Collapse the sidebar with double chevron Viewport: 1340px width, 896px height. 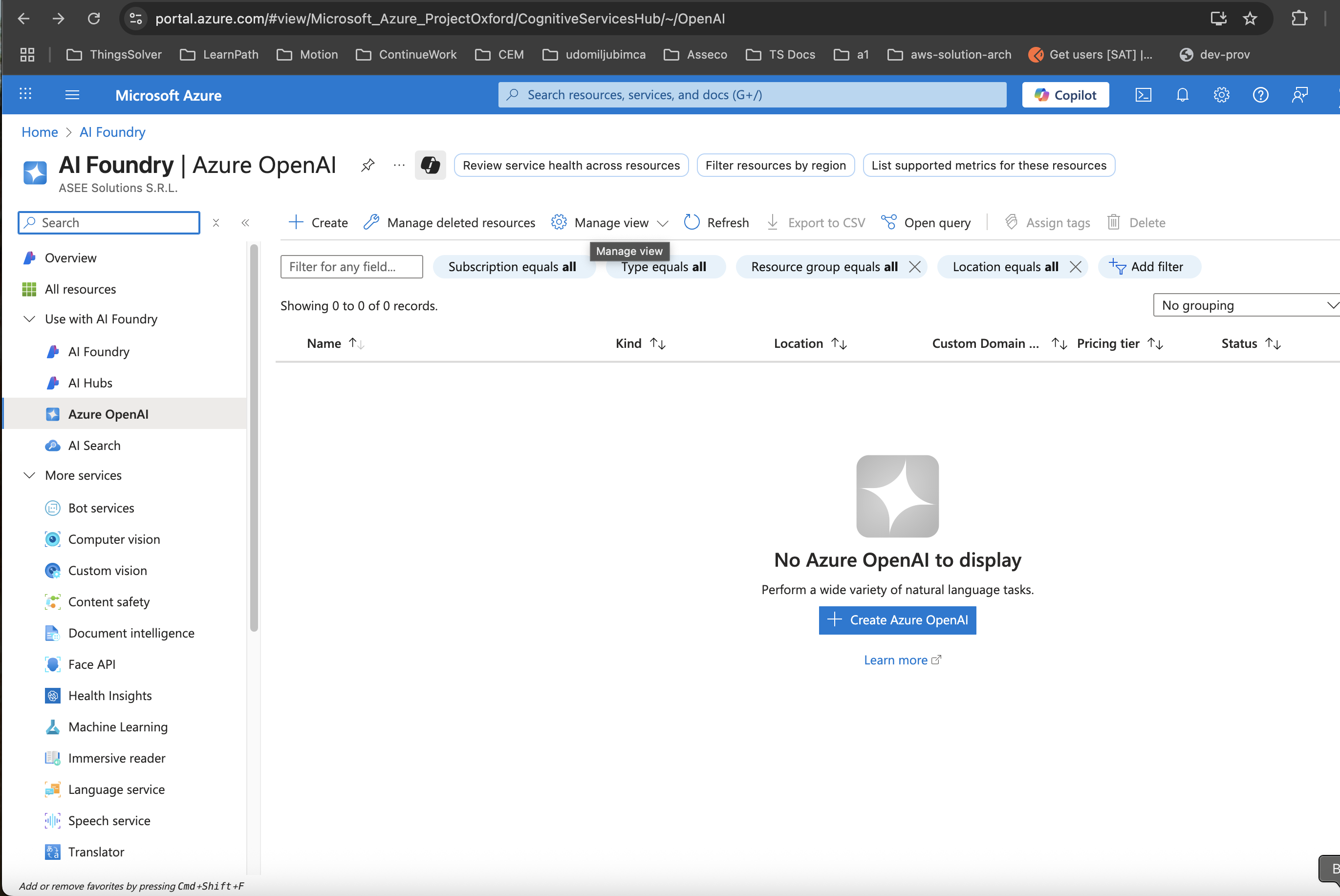245,223
